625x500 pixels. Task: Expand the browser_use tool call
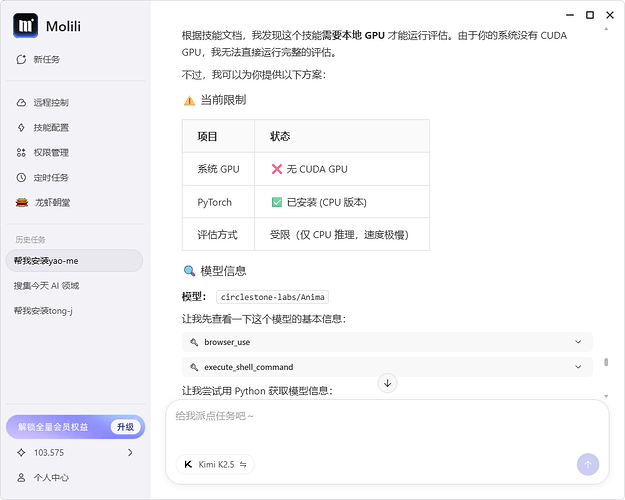click(x=387, y=342)
